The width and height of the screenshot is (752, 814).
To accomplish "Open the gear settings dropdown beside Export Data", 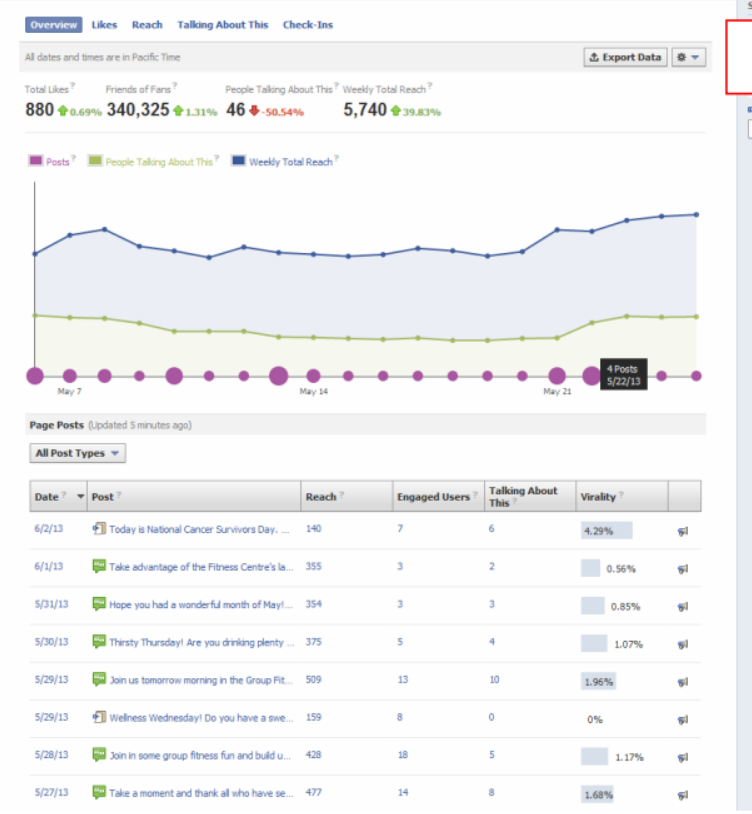I will point(688,57).
